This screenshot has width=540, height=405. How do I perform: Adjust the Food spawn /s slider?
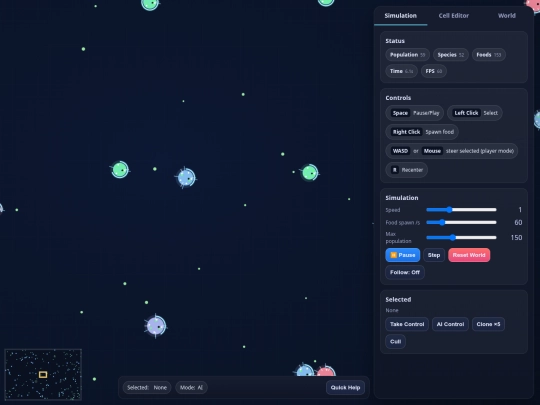coord(461,222)
